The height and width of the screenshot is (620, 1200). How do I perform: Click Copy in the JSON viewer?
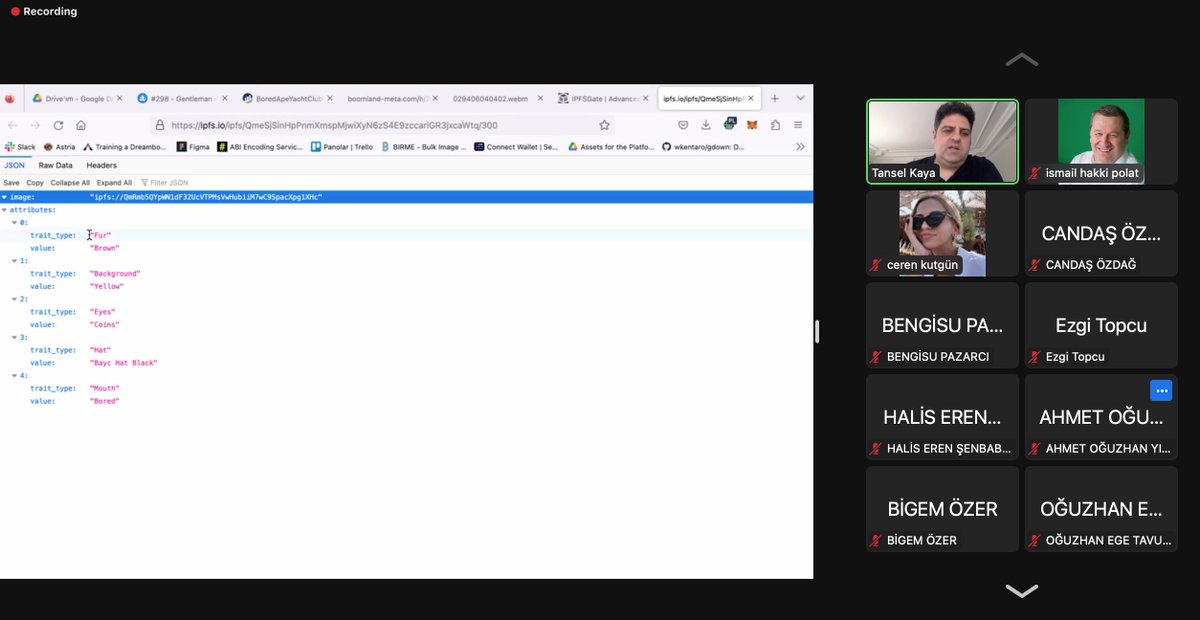[35, 183]
